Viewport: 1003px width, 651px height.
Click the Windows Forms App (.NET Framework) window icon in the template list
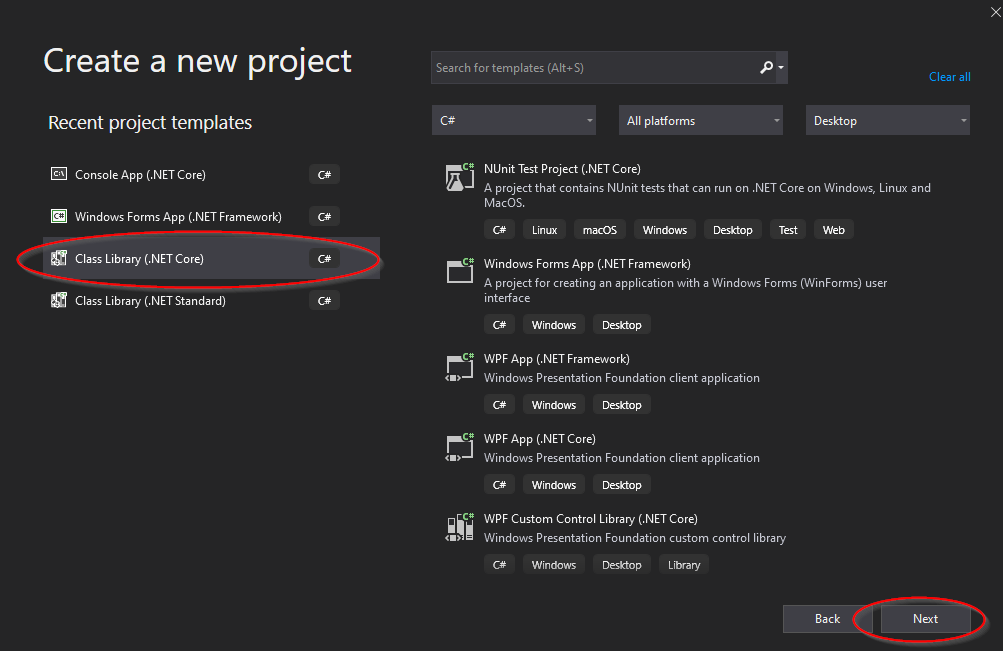point(459,271)
